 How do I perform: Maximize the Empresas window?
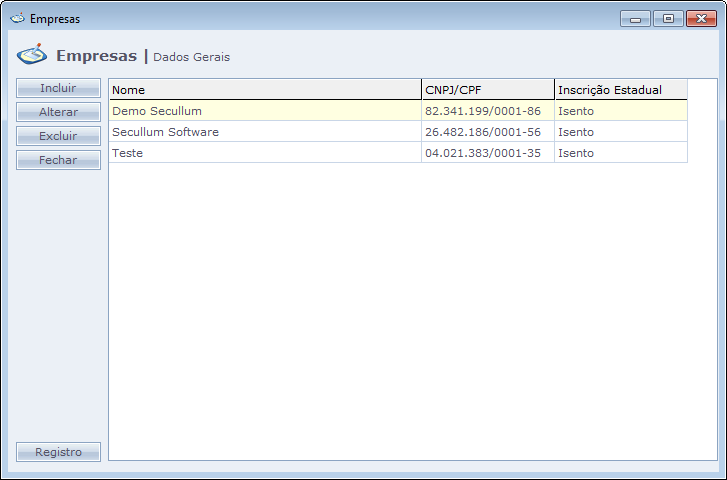667,18
